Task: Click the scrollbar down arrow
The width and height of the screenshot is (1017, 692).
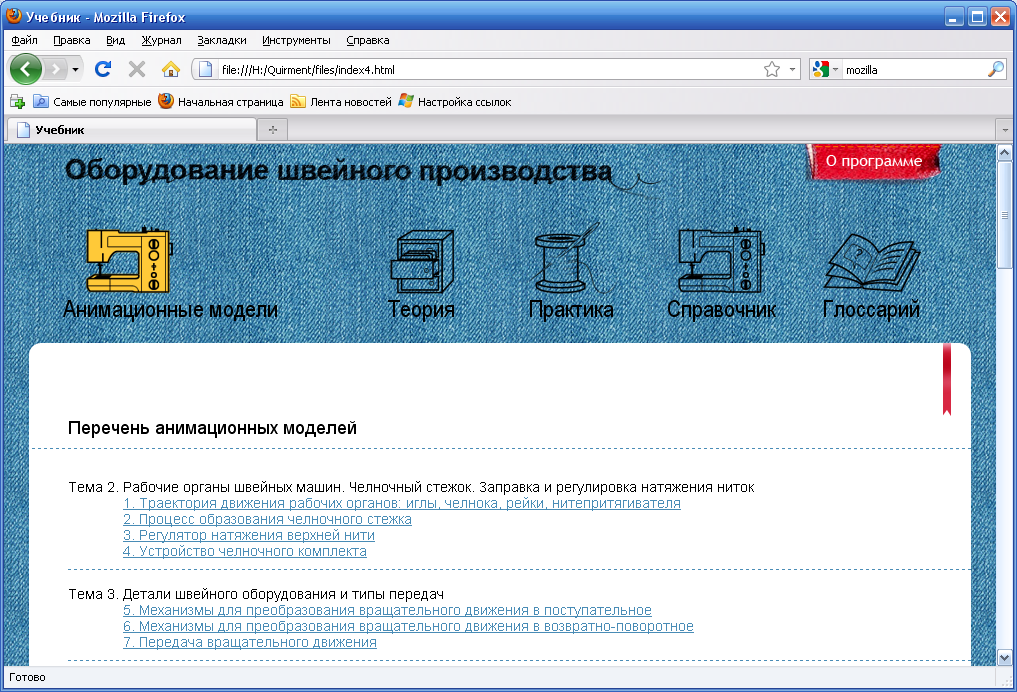Action: (1004, 658)
